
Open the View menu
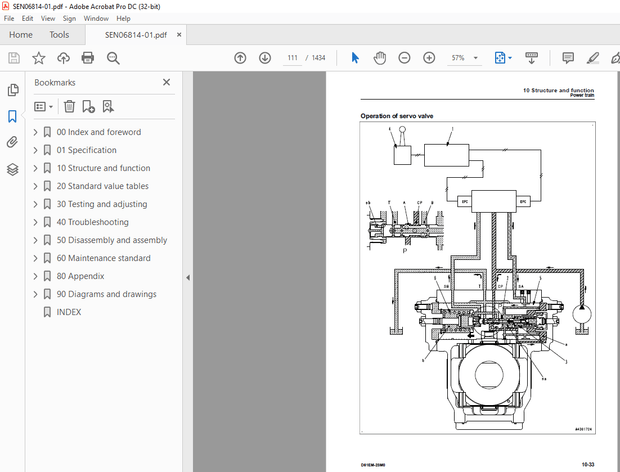(48, 19)
